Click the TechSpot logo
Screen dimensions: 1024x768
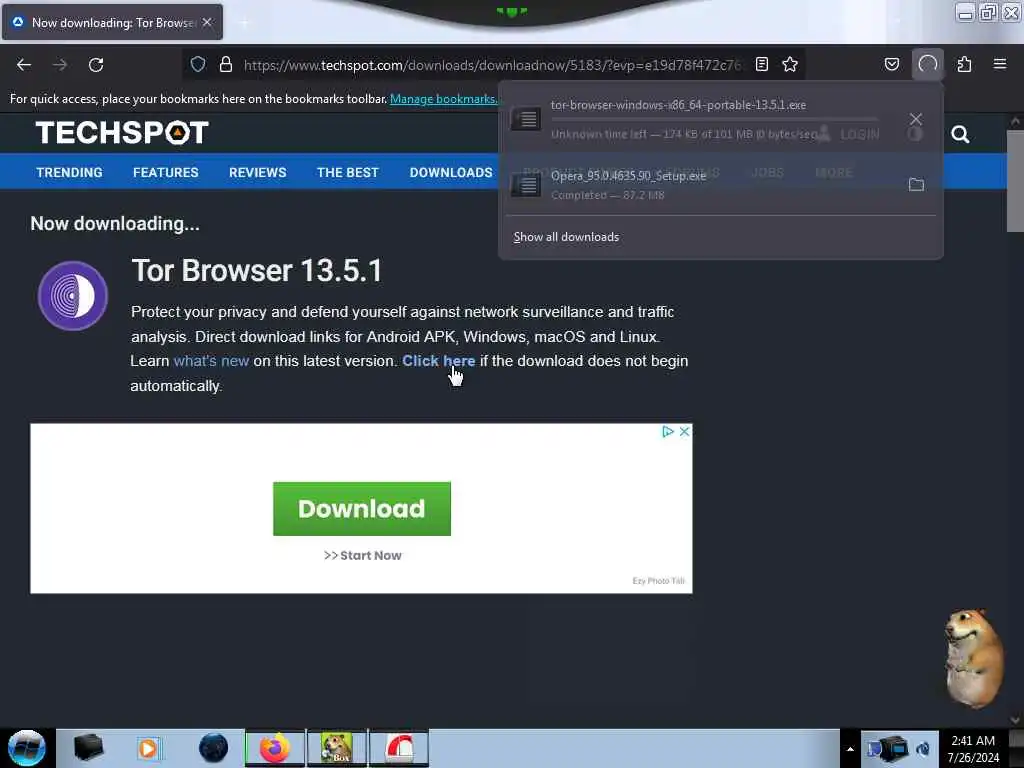tap(122, 133)
